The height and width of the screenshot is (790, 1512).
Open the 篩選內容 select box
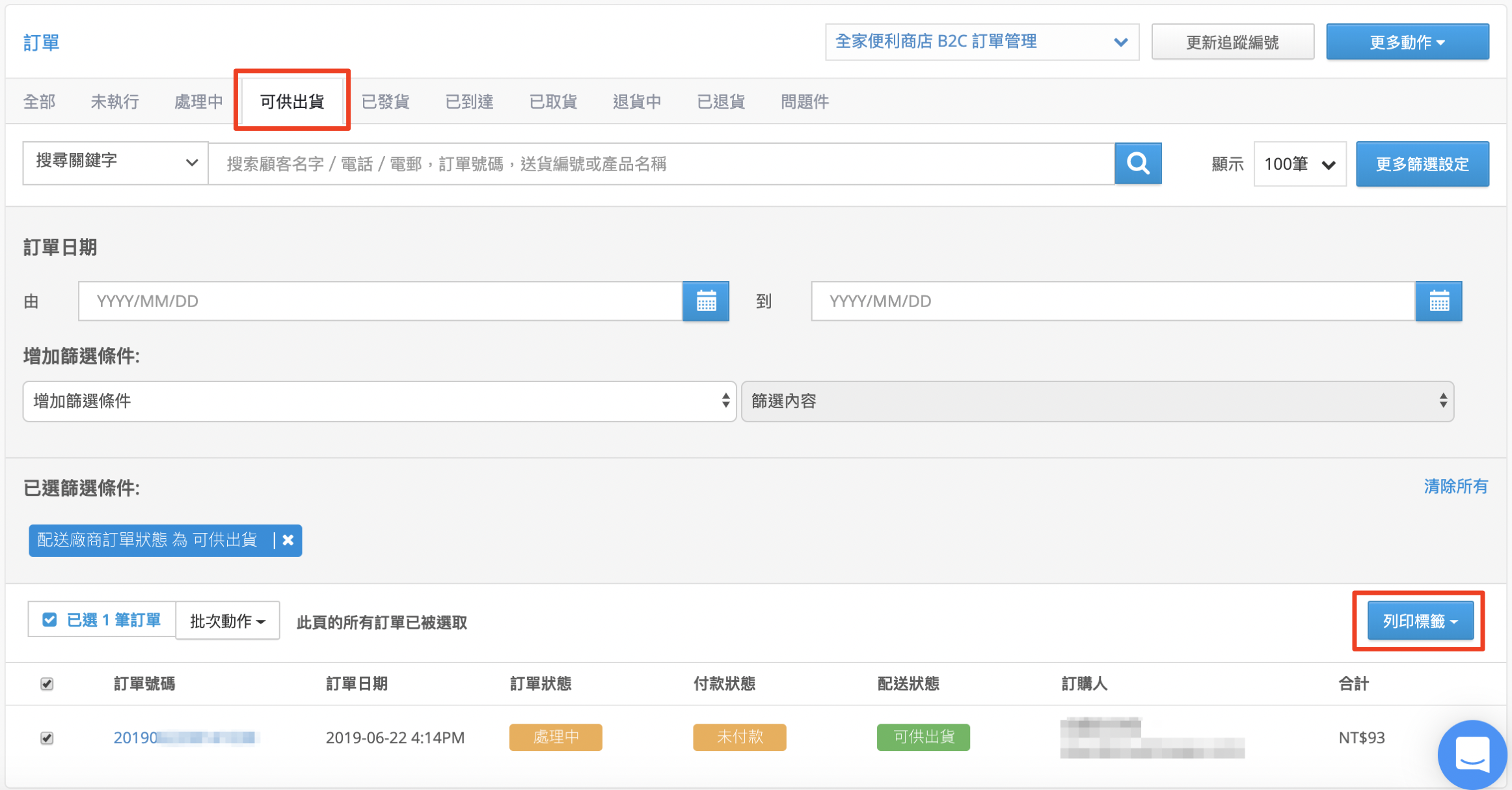pos(1097,401)
